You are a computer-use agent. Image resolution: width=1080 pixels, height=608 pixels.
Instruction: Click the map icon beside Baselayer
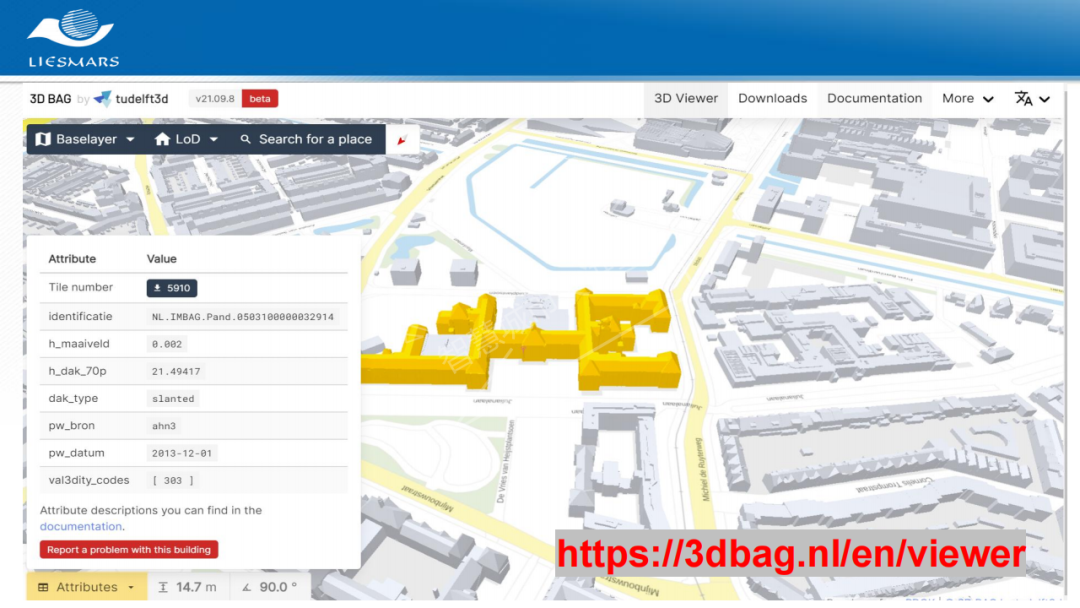click(43, 139)
